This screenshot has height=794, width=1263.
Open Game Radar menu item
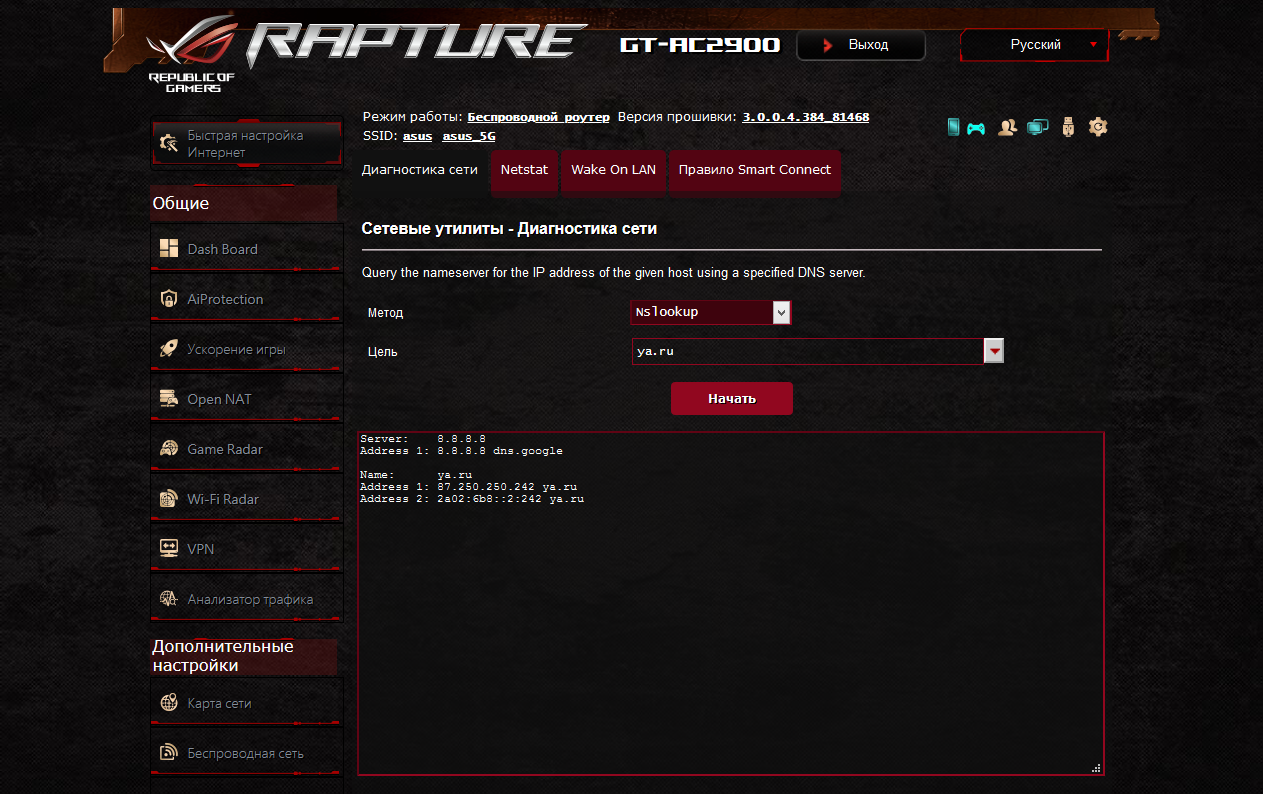(245, 449)
